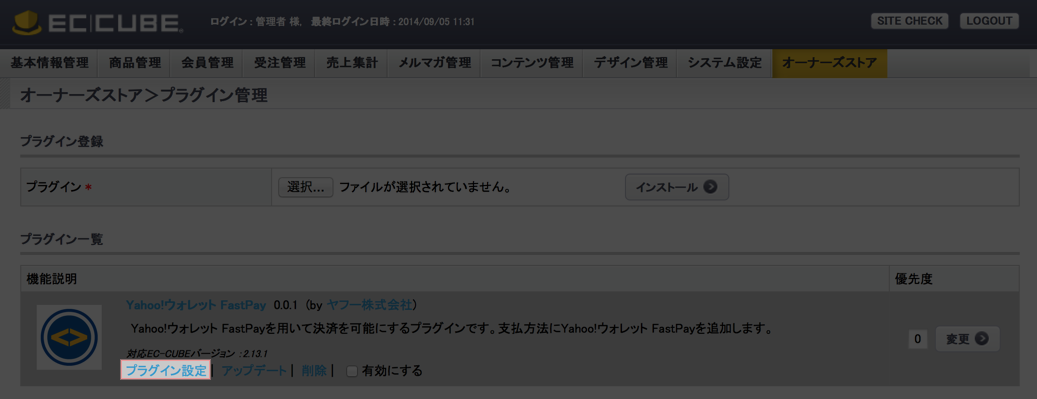This screenshot has height=399, width=1037.
Task: Click the 変更 button
Action: (x=968, y=339)
